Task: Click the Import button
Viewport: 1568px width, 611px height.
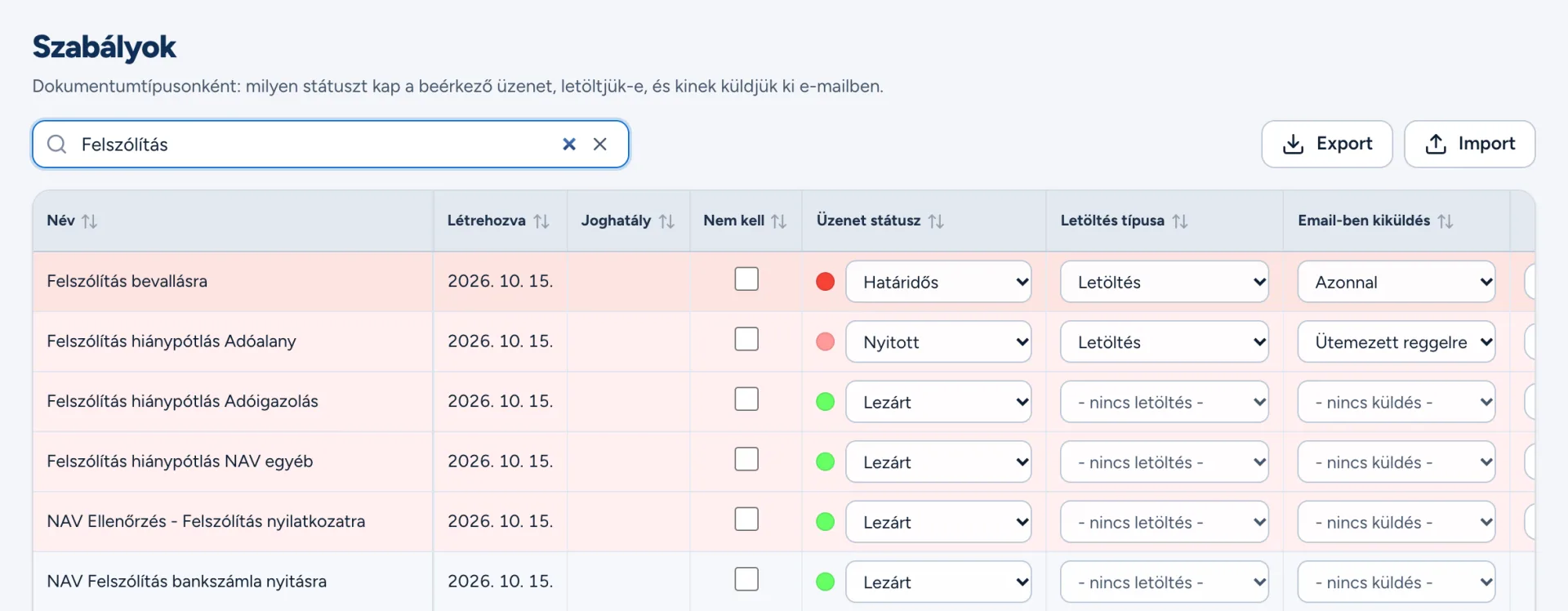Action: click(1470, 145)
